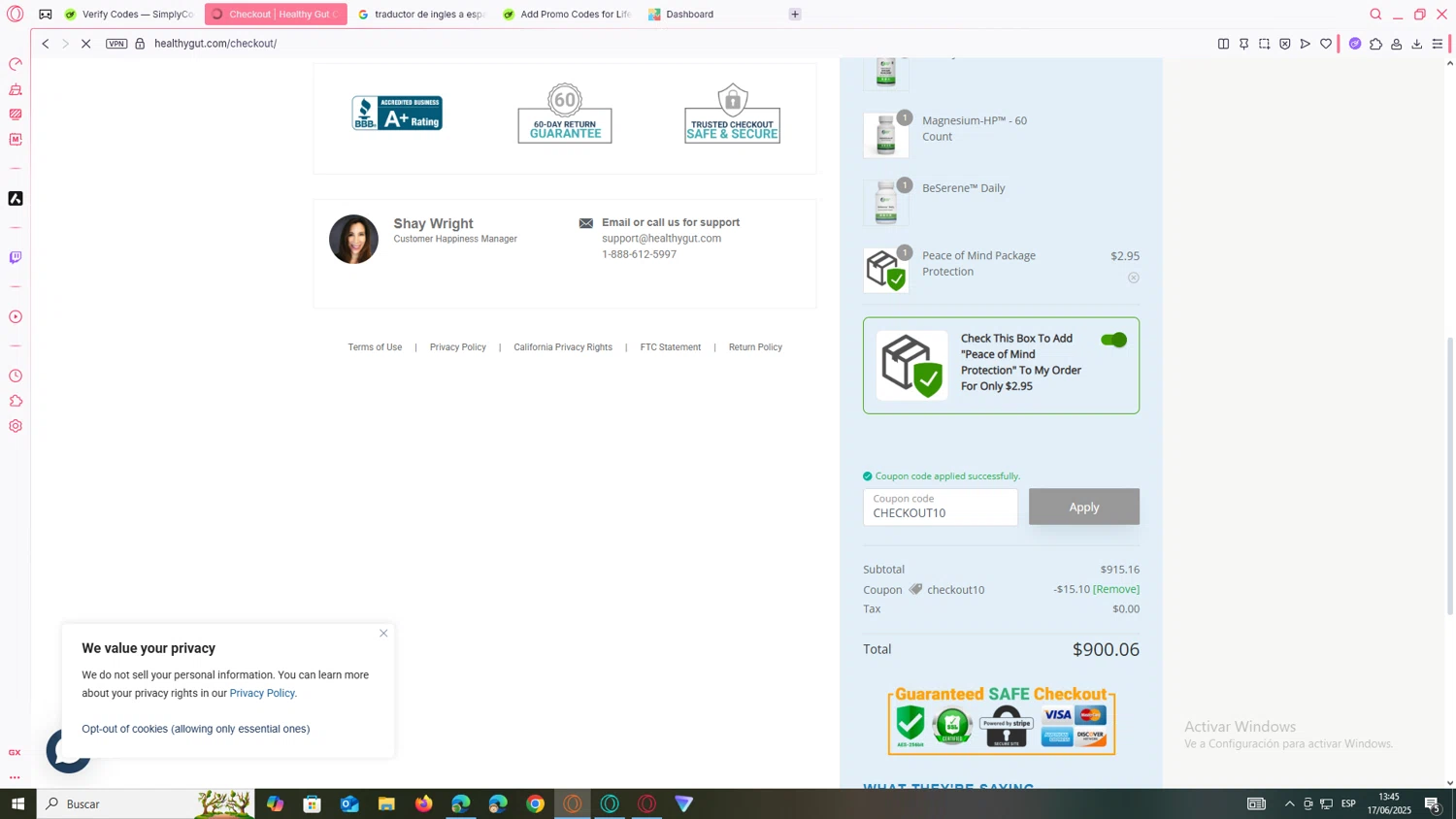Viewport: 1456px width, 819px height.
Task: Open Microsoft Store from the taskbar
Action: (x=312, y=803)
